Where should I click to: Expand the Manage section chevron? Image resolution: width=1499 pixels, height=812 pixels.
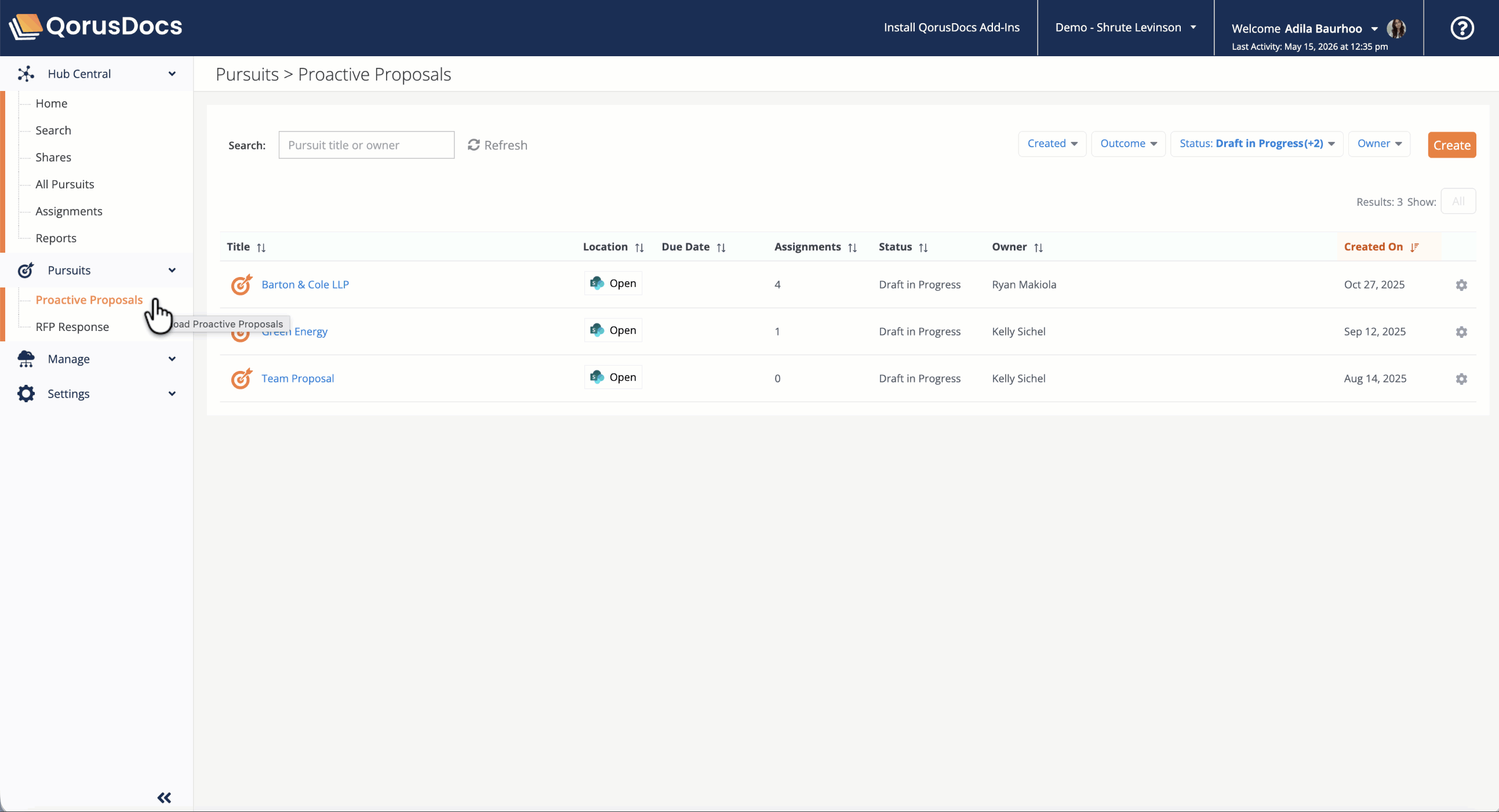(x=172, y=359)
